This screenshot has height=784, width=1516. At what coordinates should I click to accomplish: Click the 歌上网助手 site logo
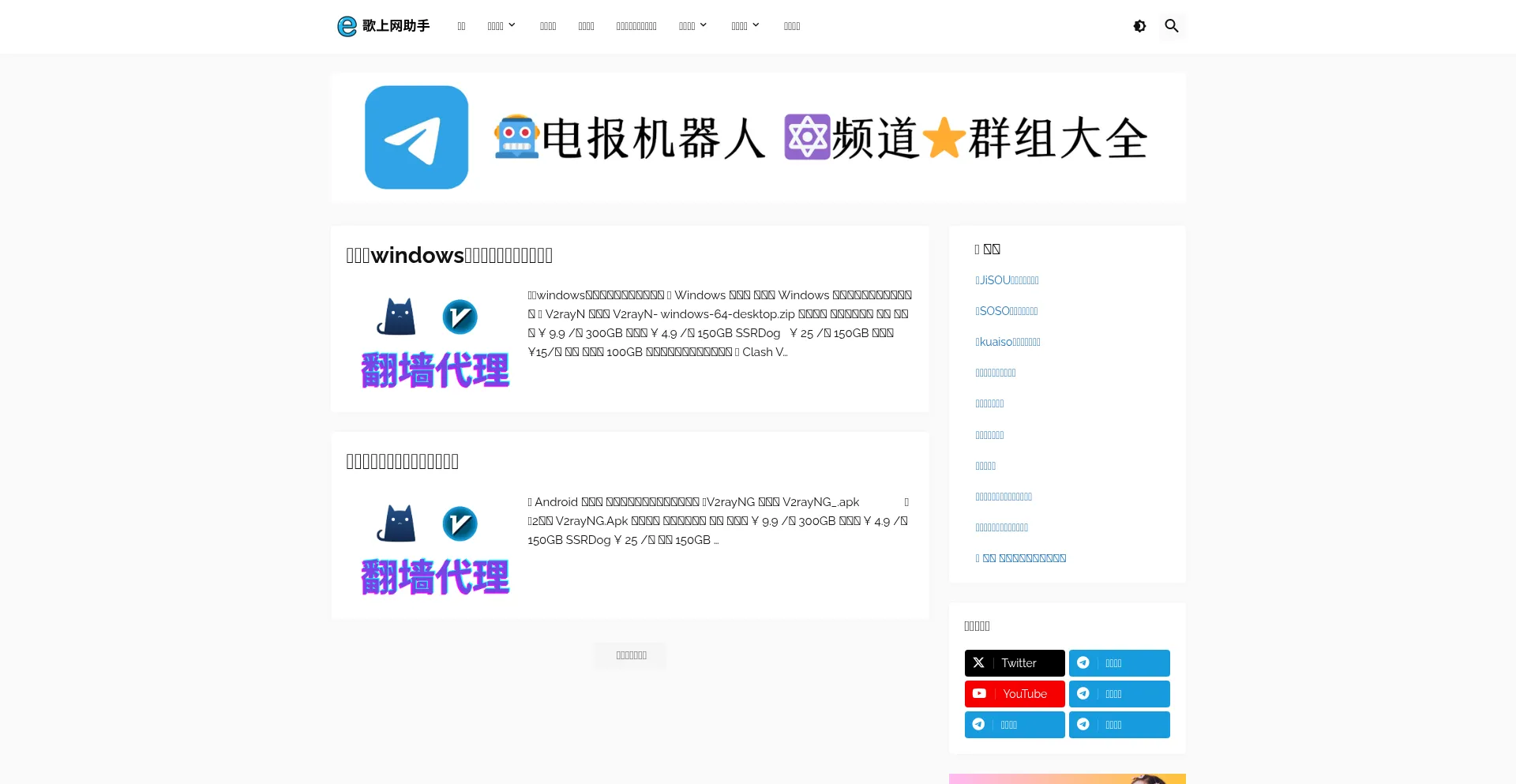tap(383, 26)
